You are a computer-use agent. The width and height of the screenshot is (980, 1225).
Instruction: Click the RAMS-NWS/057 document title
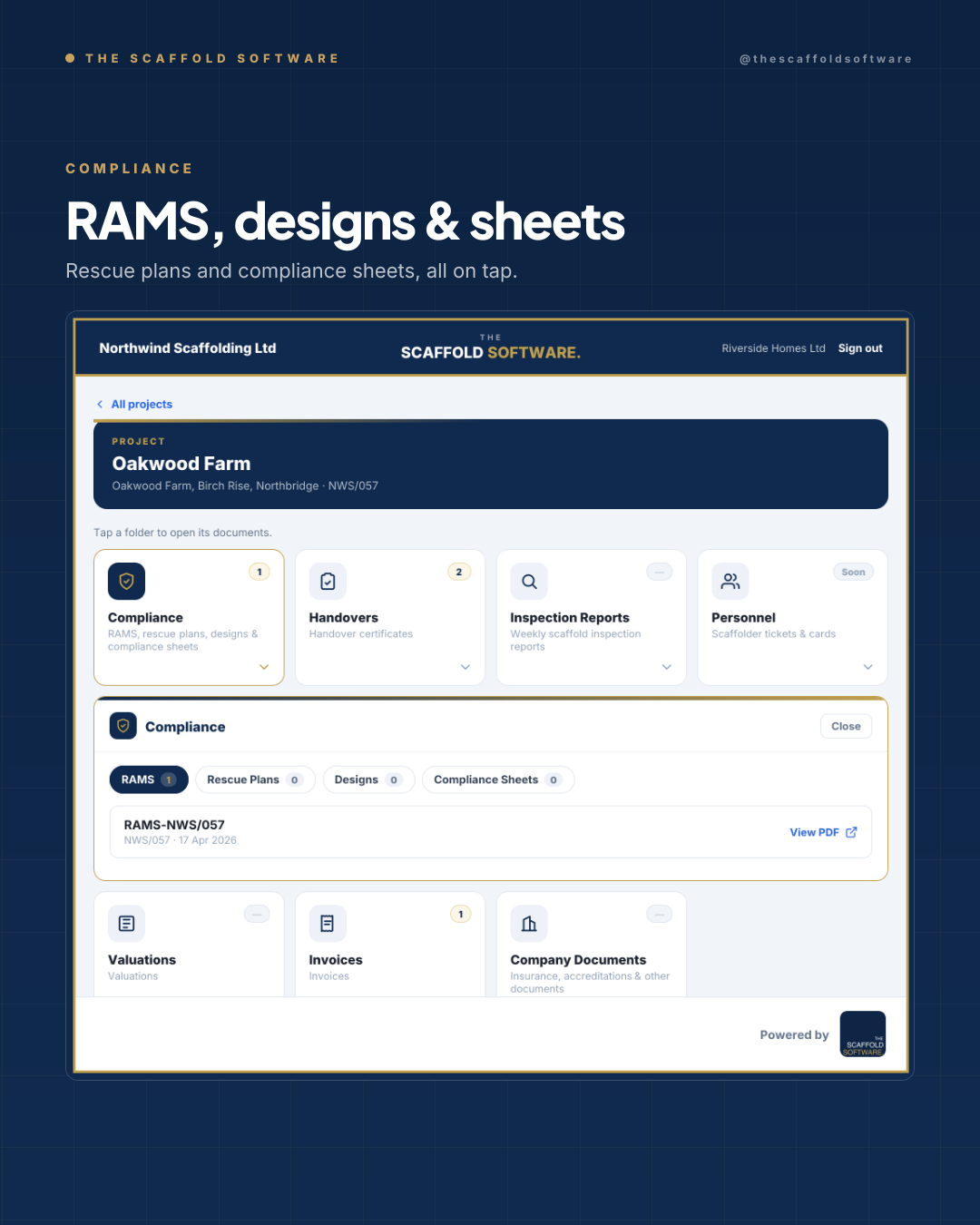pyautogui.click(x=174, y=825)
